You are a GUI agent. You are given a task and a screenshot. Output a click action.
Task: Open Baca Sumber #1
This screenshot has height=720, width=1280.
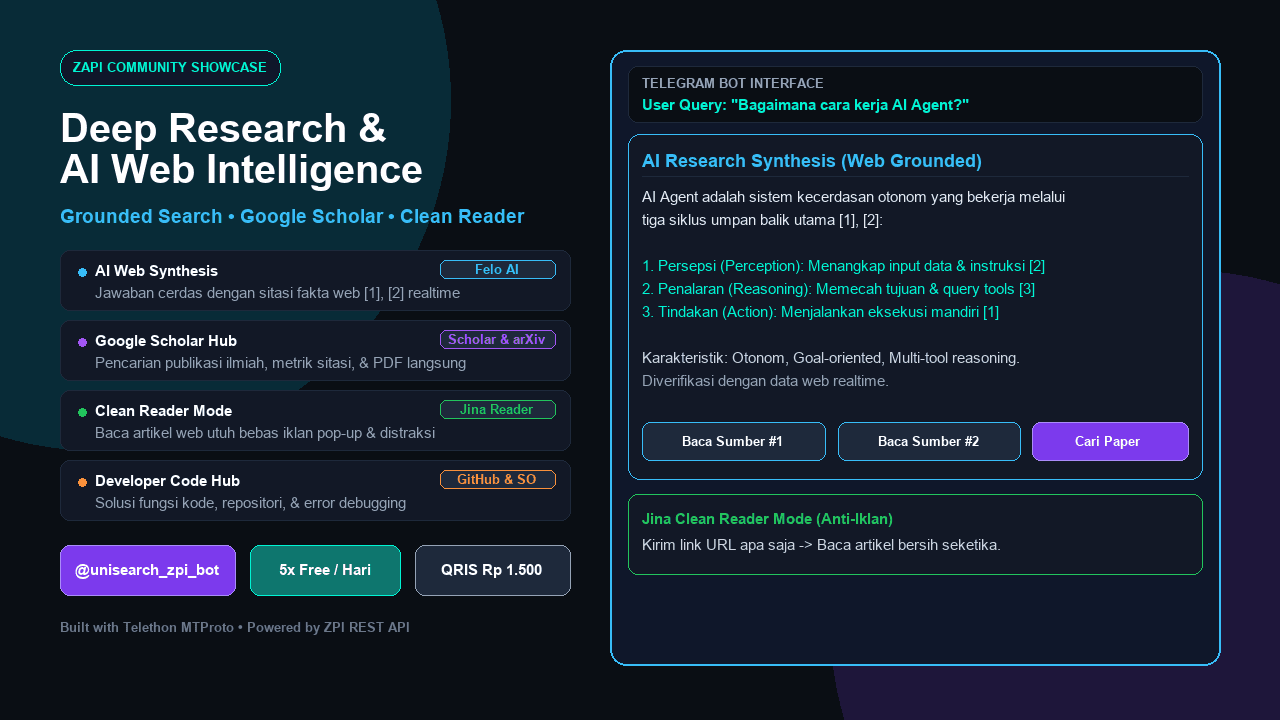point(734,442)
